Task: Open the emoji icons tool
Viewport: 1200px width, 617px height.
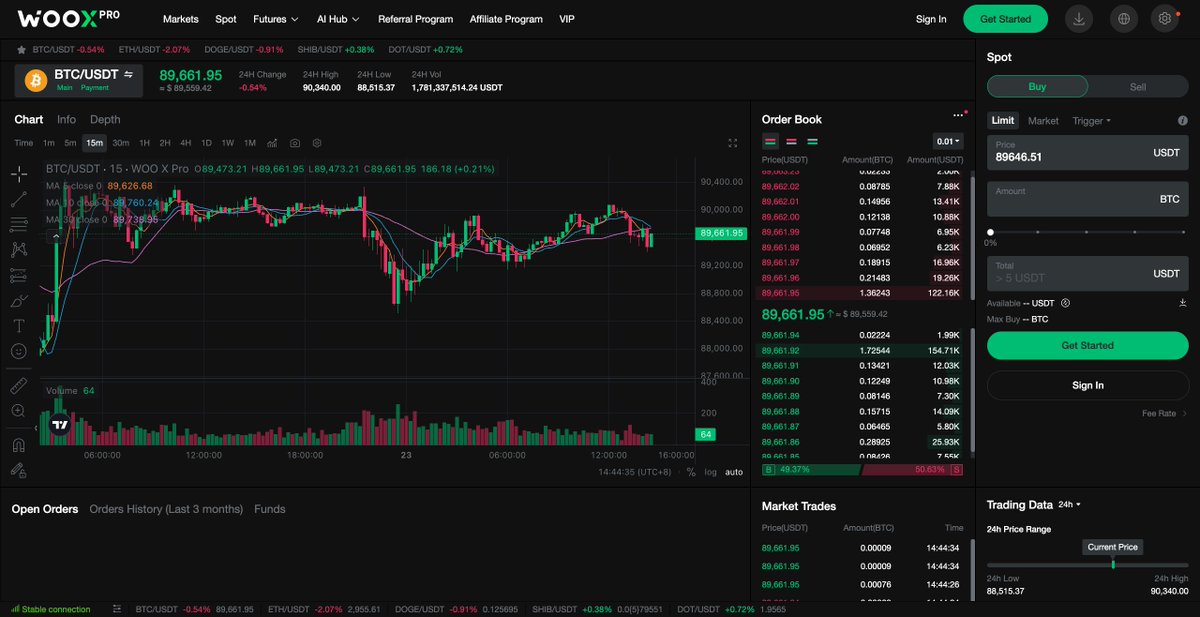Action: click(18, 351)
